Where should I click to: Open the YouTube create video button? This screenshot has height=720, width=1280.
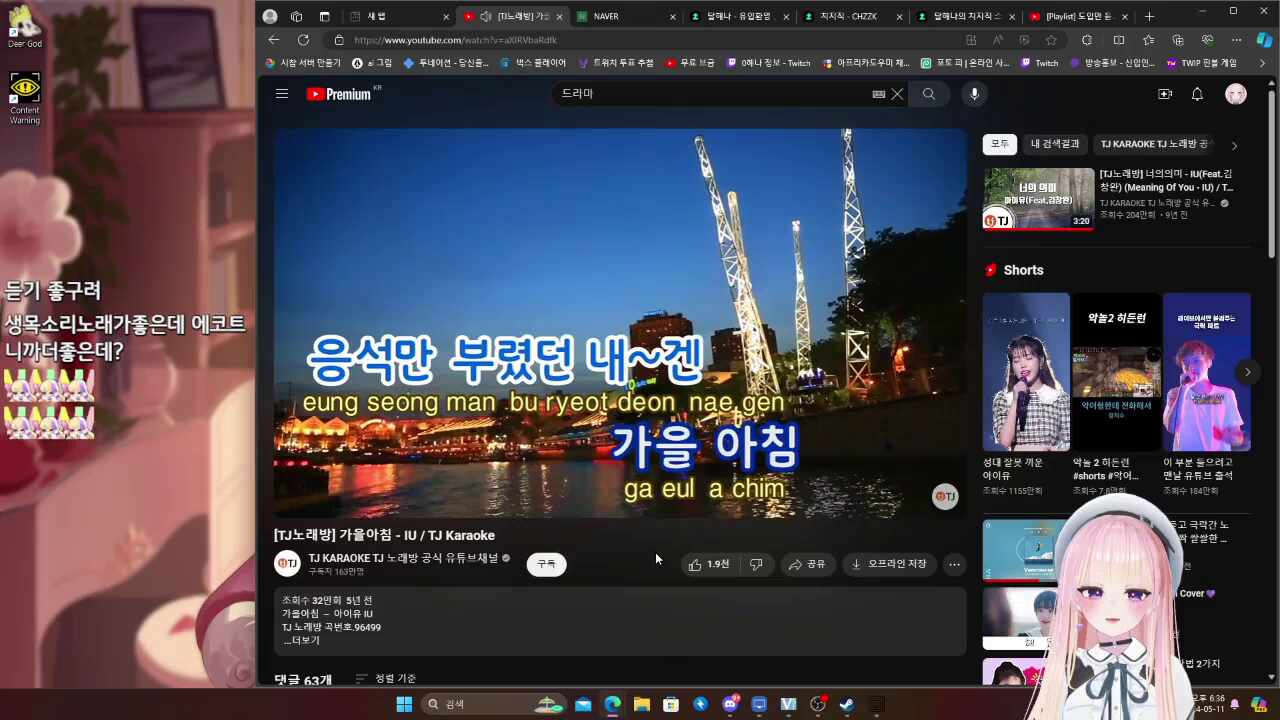[1165, 94]
